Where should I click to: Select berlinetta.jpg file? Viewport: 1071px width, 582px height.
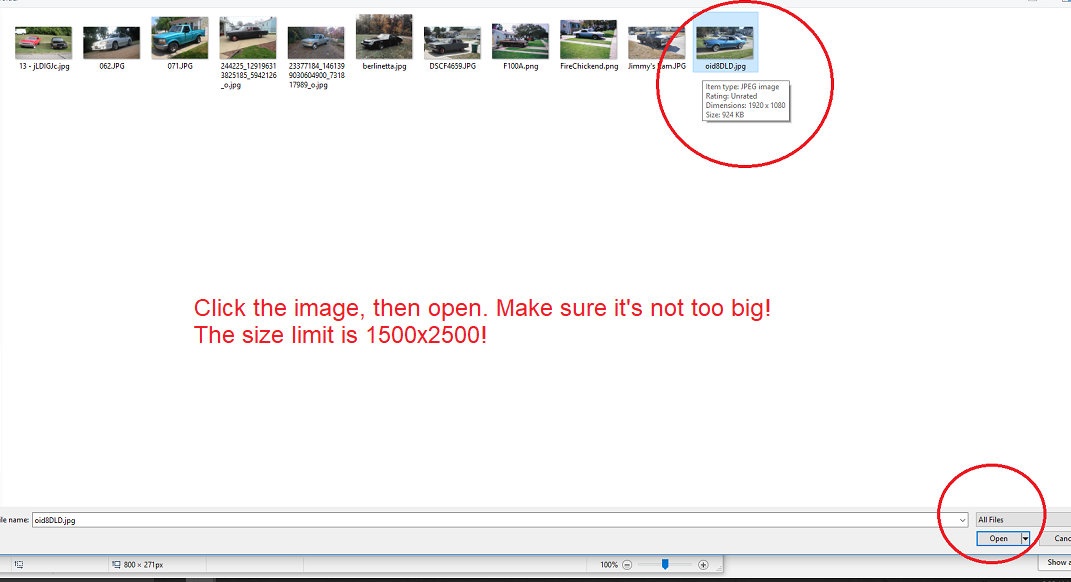click(x=384, y=39)
